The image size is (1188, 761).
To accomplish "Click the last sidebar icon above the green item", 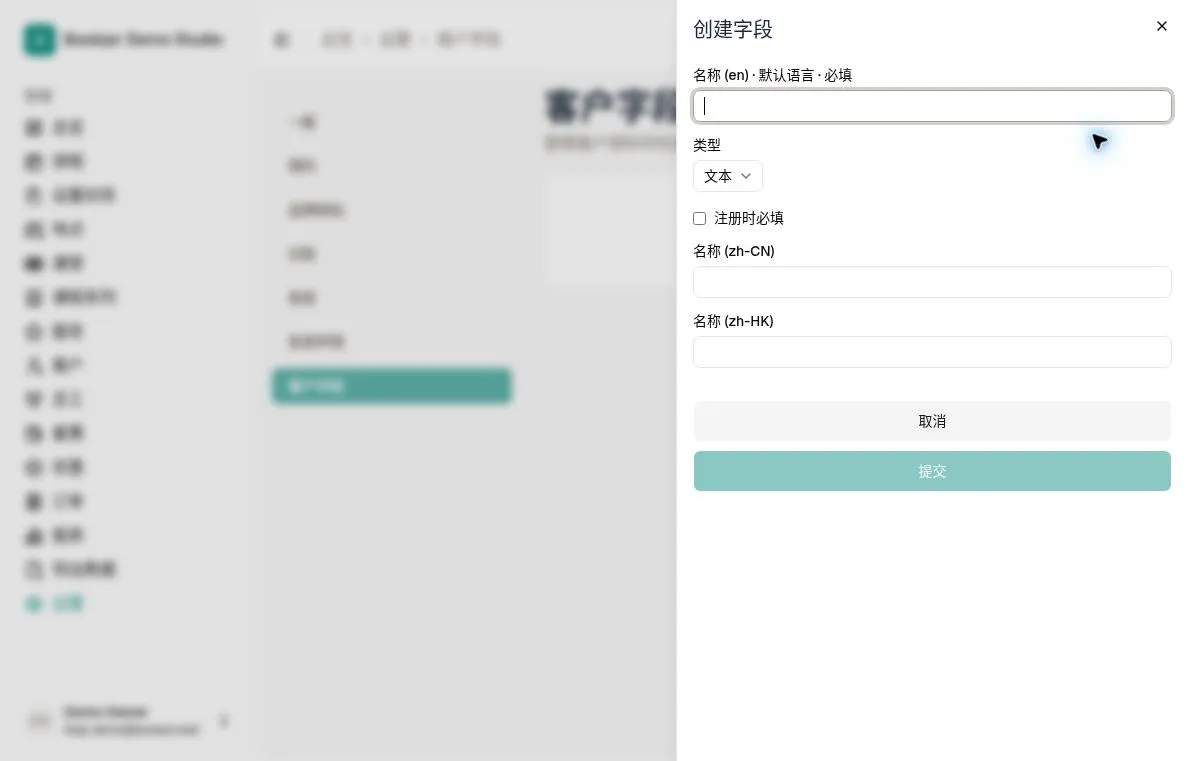I will pyautogui.click(x=34, y=569).
